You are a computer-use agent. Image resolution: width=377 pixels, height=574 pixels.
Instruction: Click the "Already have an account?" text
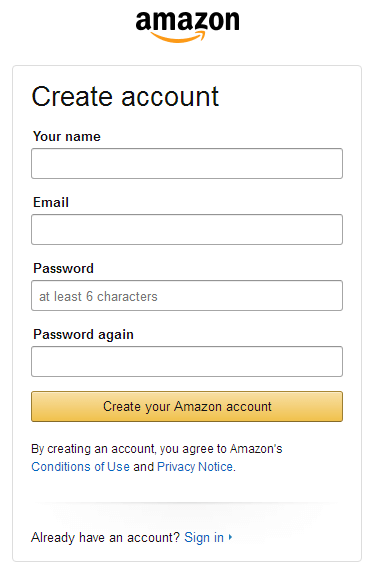(x=105, y=537)
